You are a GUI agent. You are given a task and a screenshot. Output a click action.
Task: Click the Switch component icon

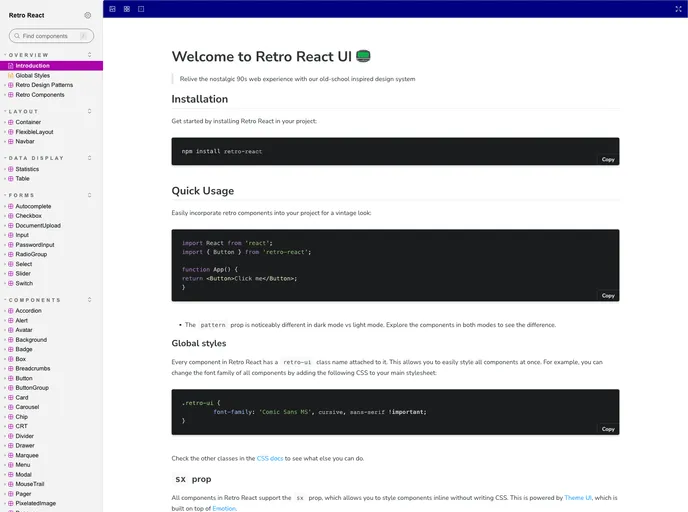[11, 283]
